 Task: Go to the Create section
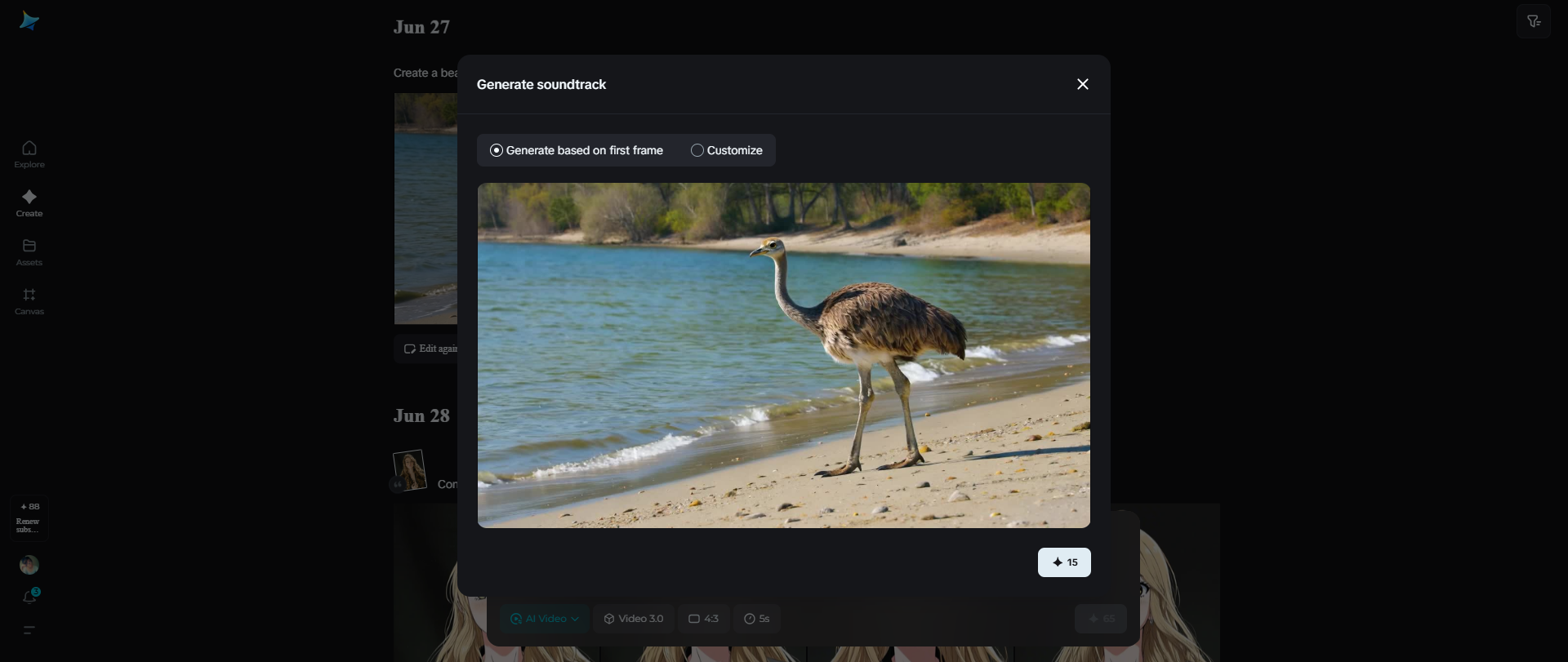point(29,202)
